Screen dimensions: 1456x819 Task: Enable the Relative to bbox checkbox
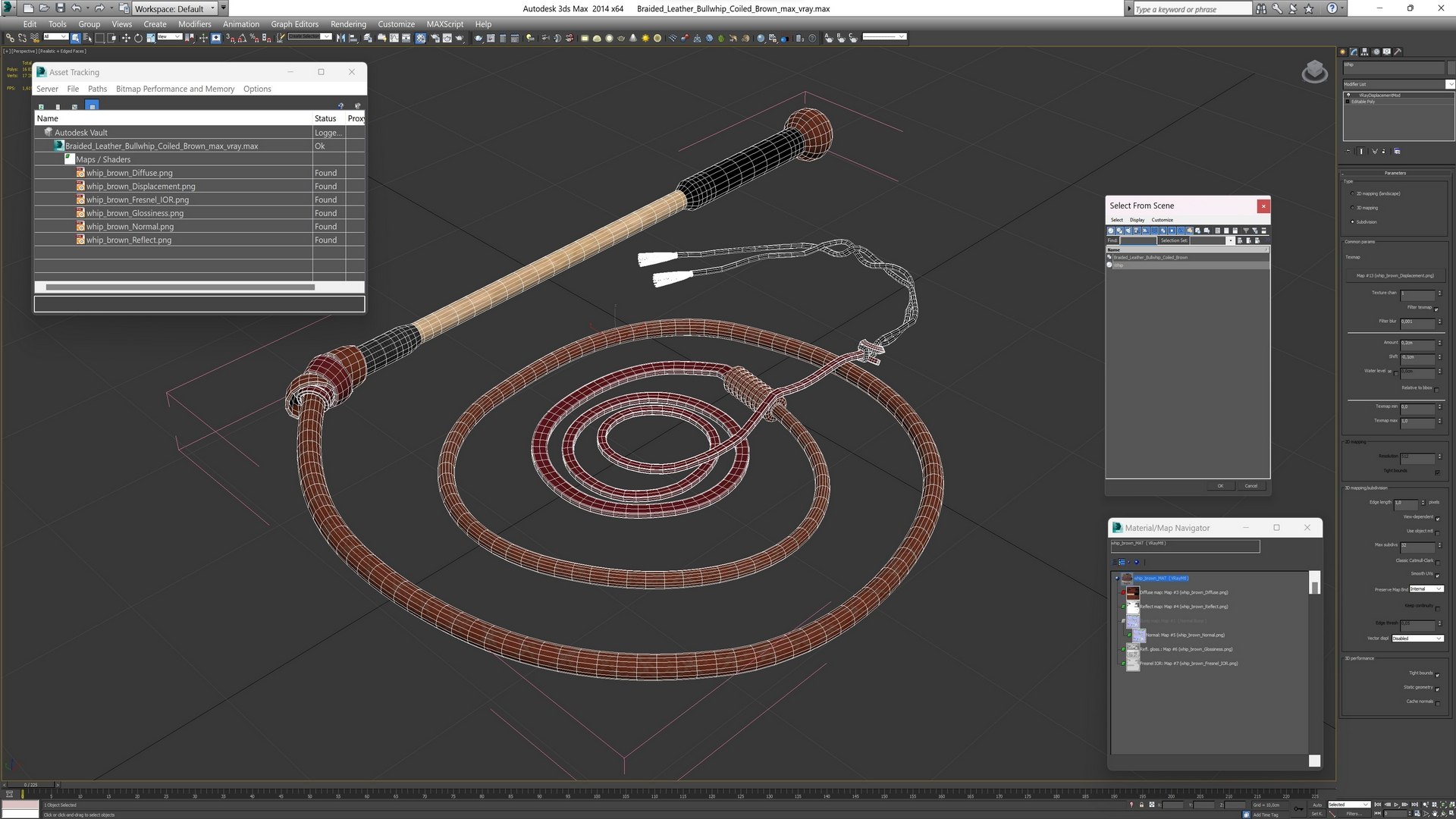coord(1436,389)
